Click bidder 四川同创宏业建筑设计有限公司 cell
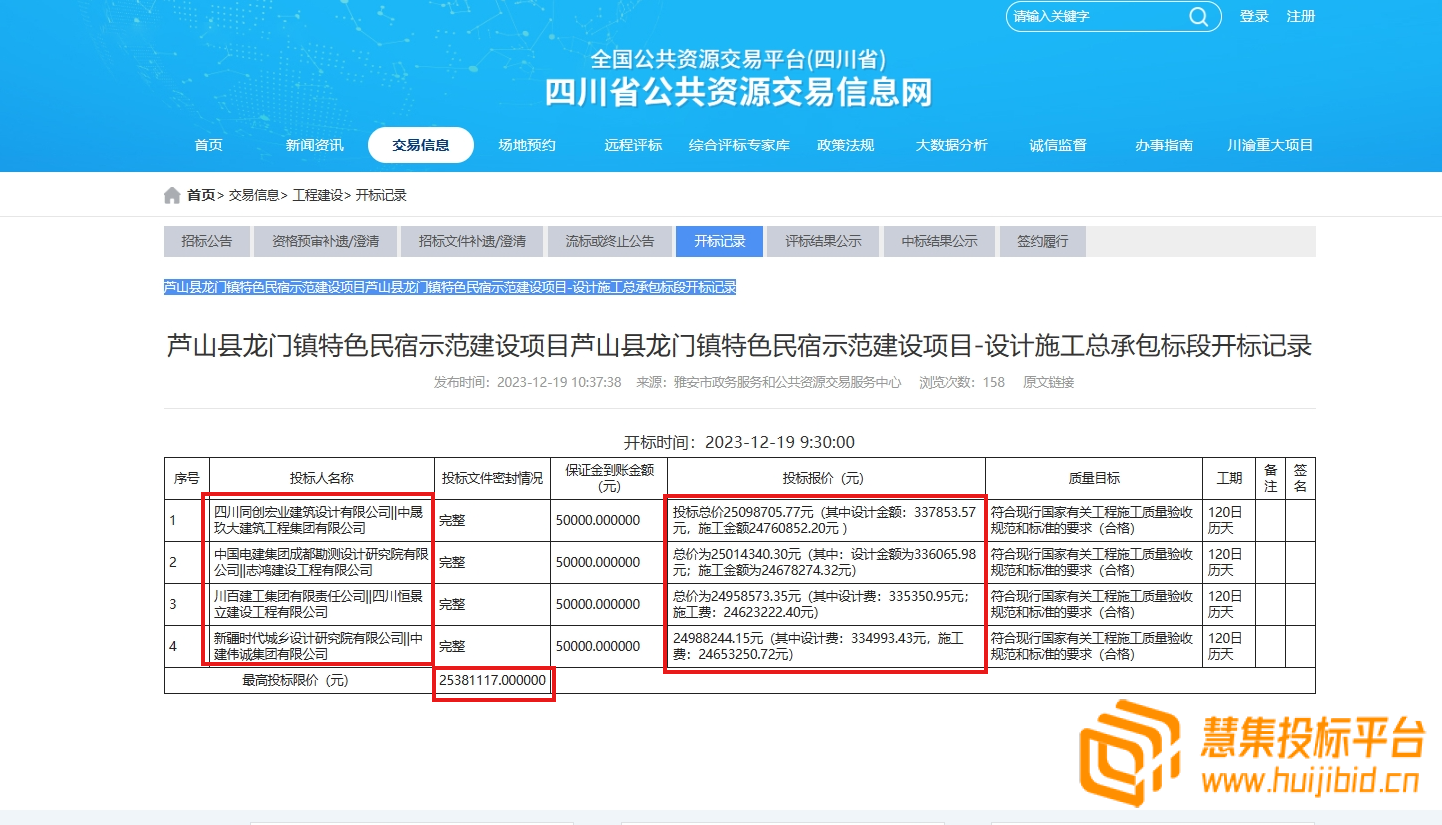This screenshot has width=1442, height=825. [322, 520]
